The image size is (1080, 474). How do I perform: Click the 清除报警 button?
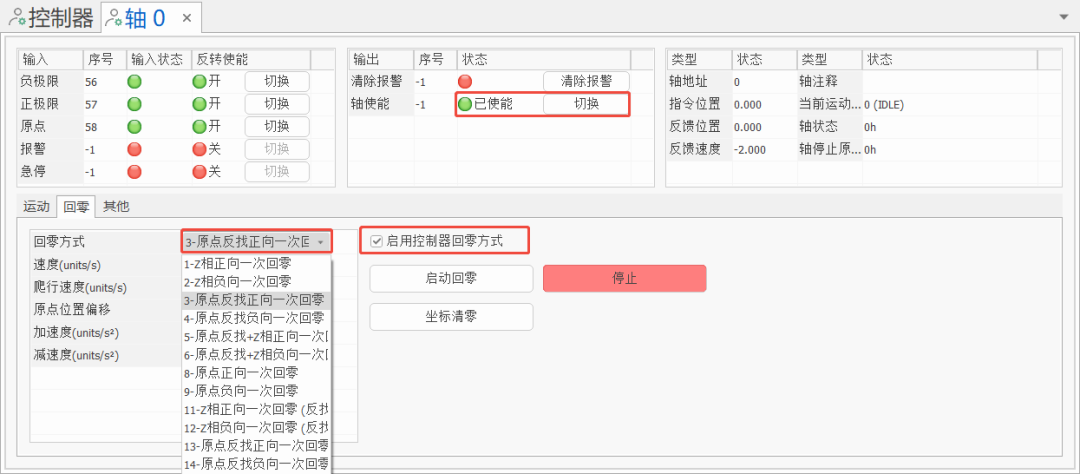click(x=586, y=81)
